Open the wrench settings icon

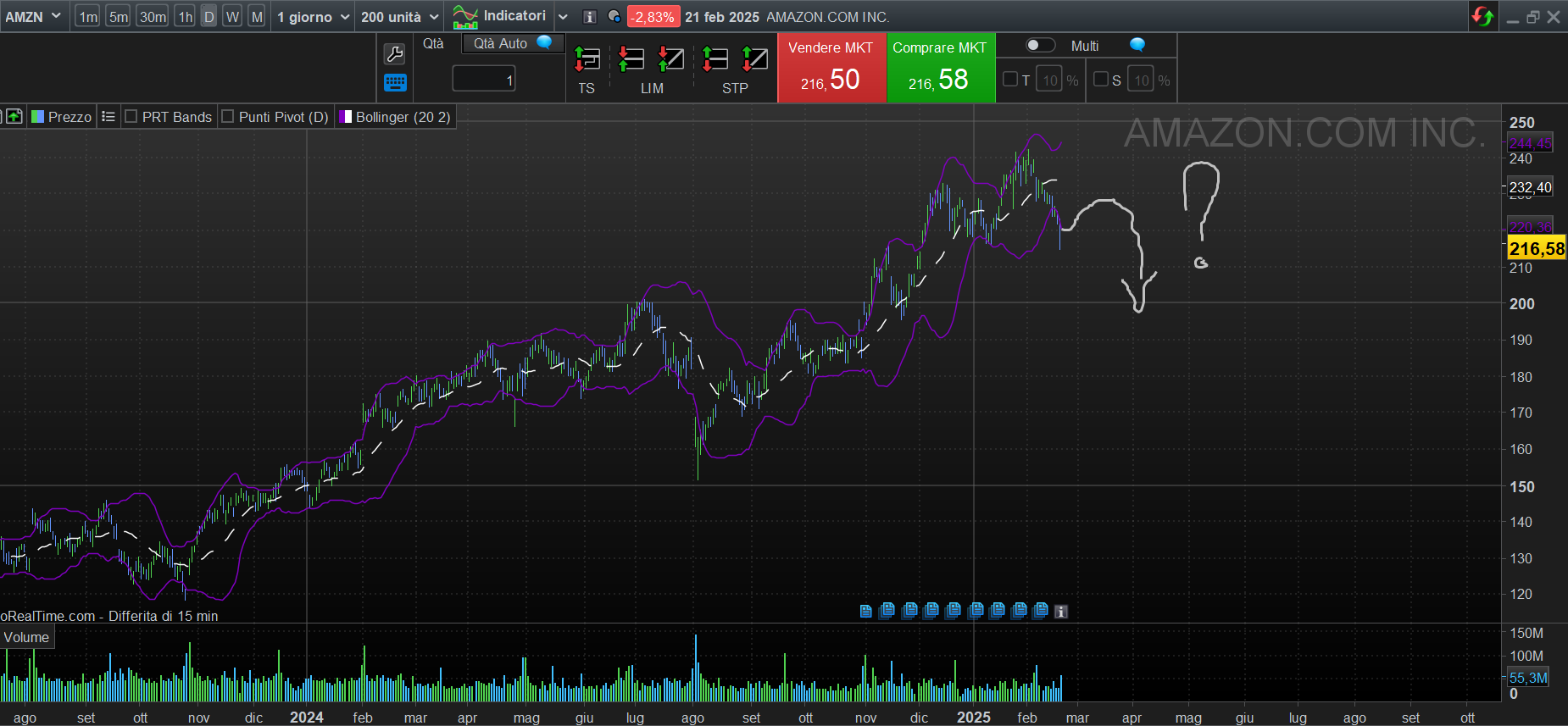395,54
